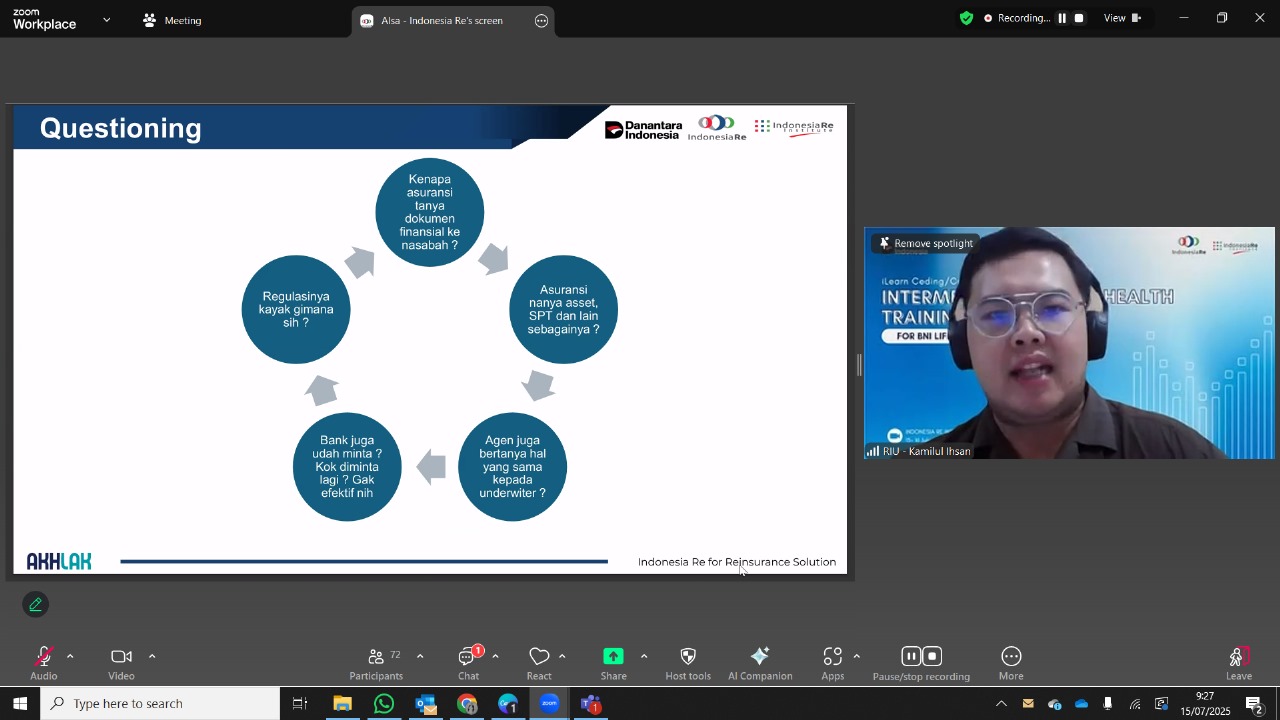Image resolution: width=1280 pixels, height=720 pixels.
Task: Start video with the camera icon
Action: coord(121,657)
